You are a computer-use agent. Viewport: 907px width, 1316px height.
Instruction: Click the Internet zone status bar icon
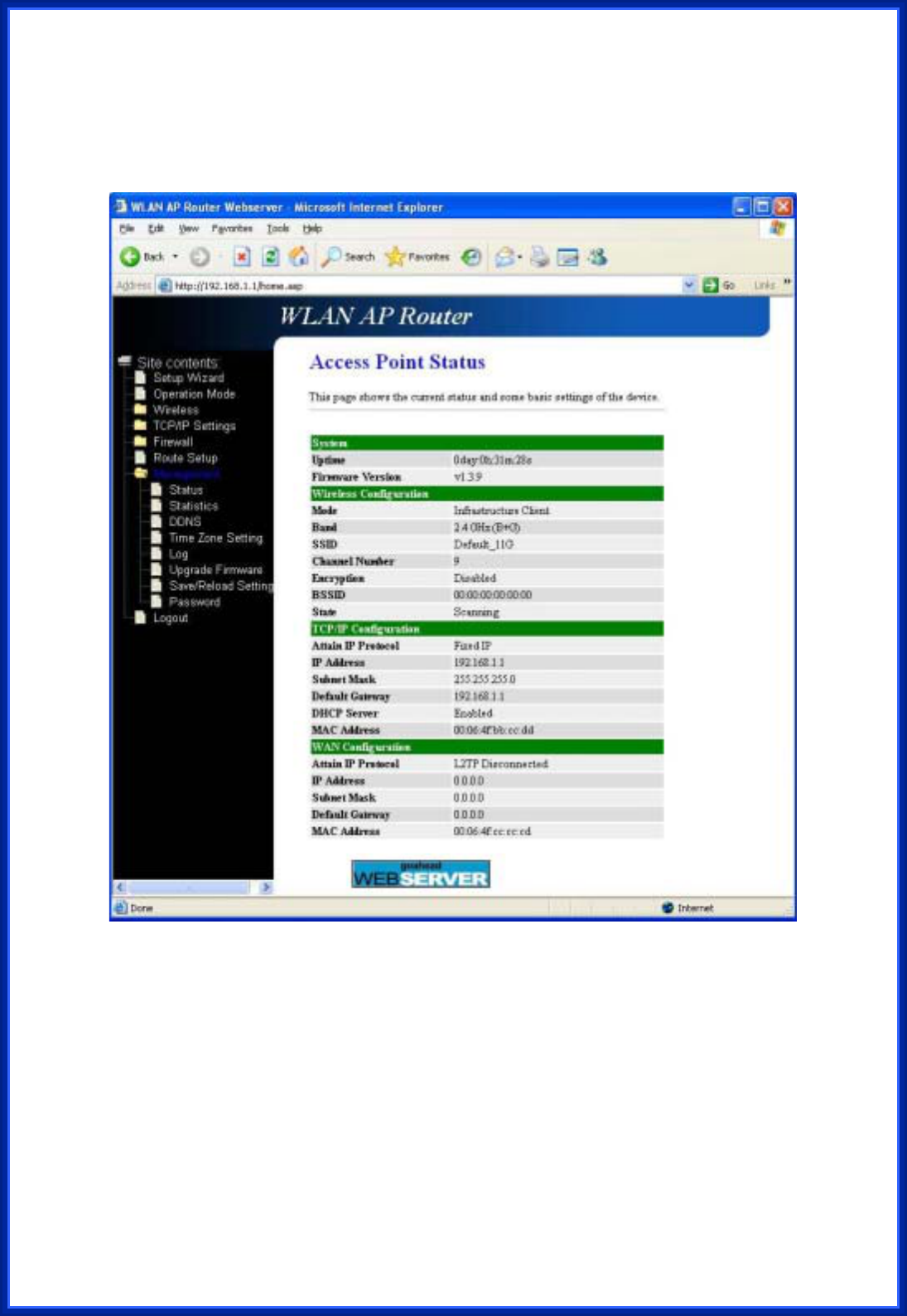tap(668, 907)
